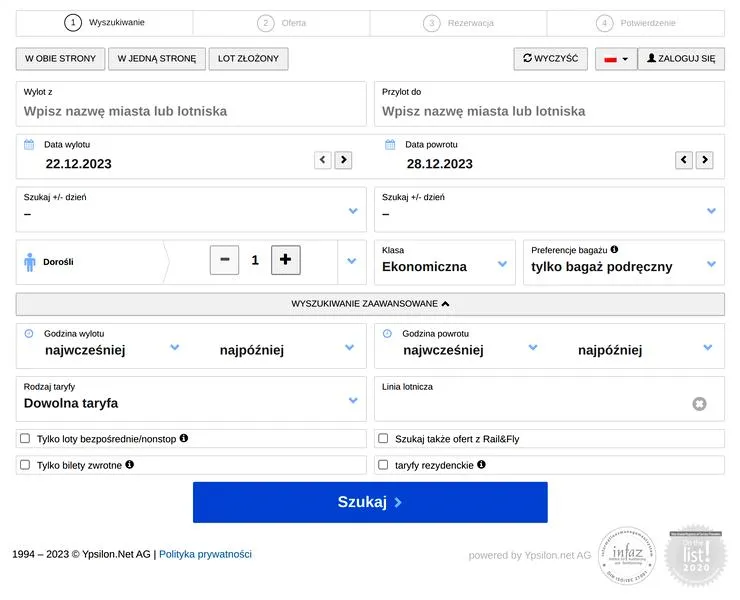This screenshot has width=740, height=600.
Task: Enable Tylko bilety zwrotne checkbox
Action: 25,465
